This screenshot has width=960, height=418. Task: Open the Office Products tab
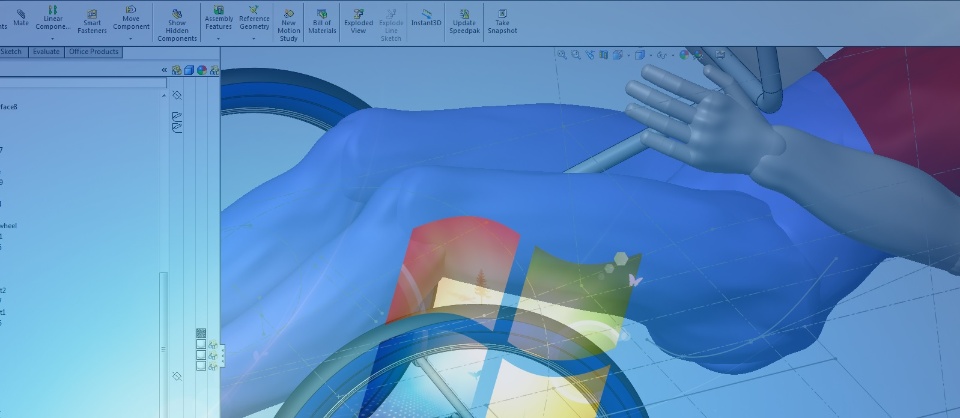point(94,52)
